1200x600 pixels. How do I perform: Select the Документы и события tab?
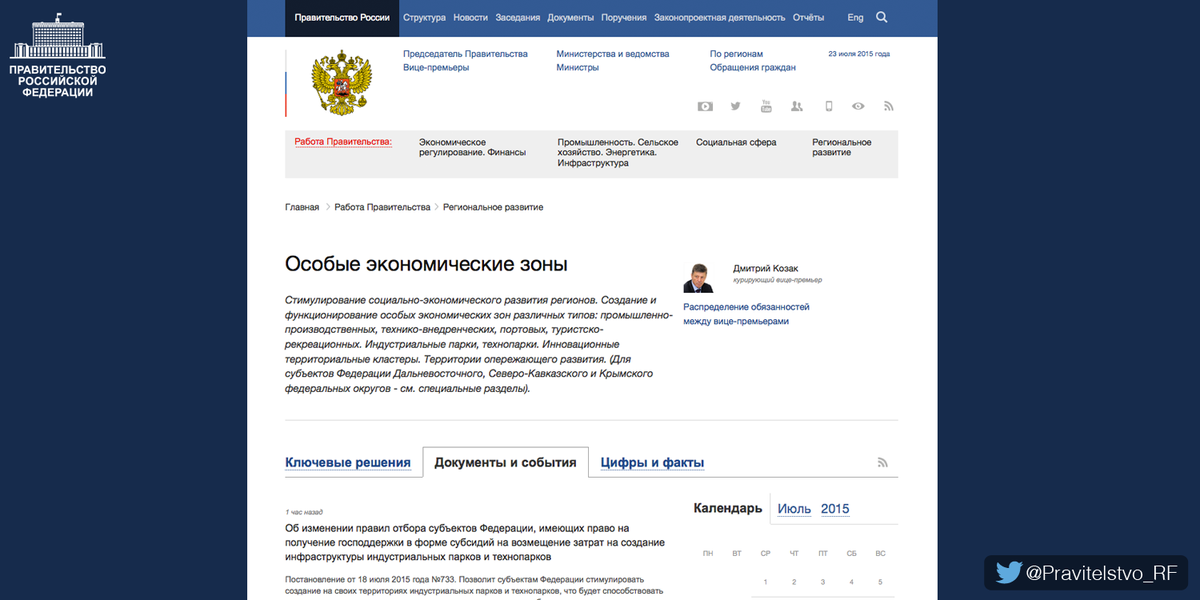[x=505, y=463]
